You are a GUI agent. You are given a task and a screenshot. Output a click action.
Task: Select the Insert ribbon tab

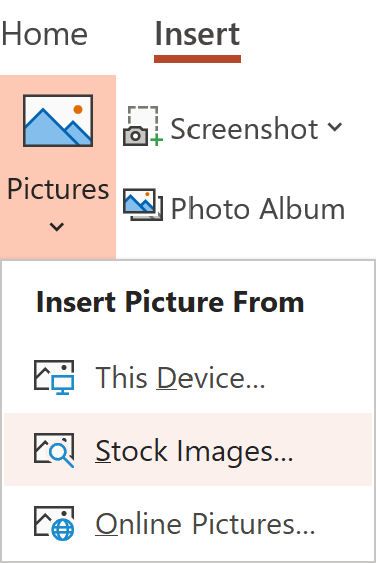[197, 34]
